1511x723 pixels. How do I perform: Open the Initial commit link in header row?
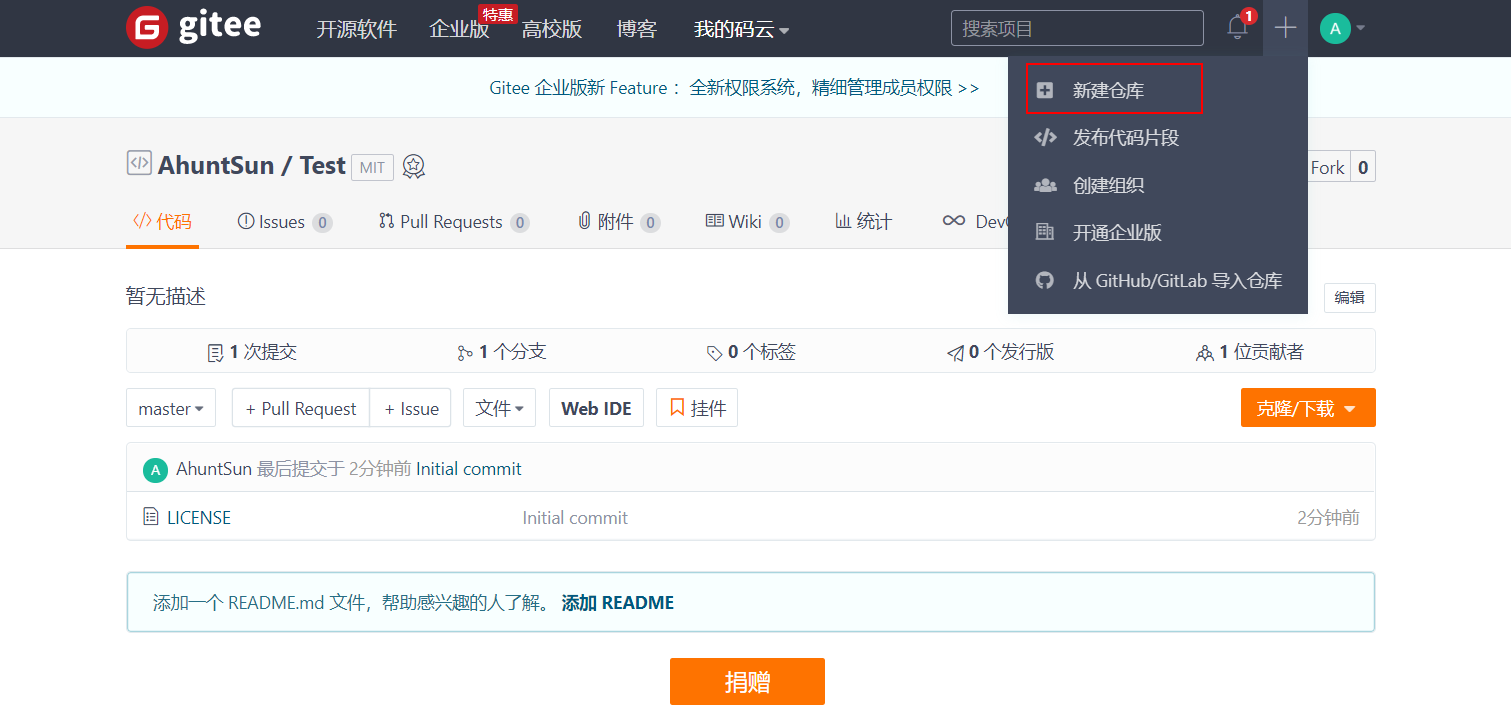pyautogui.click(x=469, y=469)
